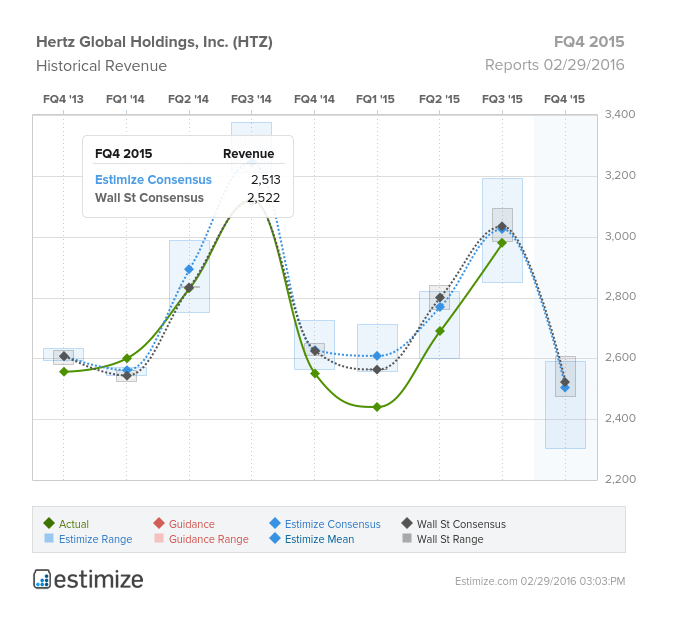Viewport: 675px width, 620px height.
Task: Click the Estimize Consensus blue diamond legend icon
Action: pos(275,523)
